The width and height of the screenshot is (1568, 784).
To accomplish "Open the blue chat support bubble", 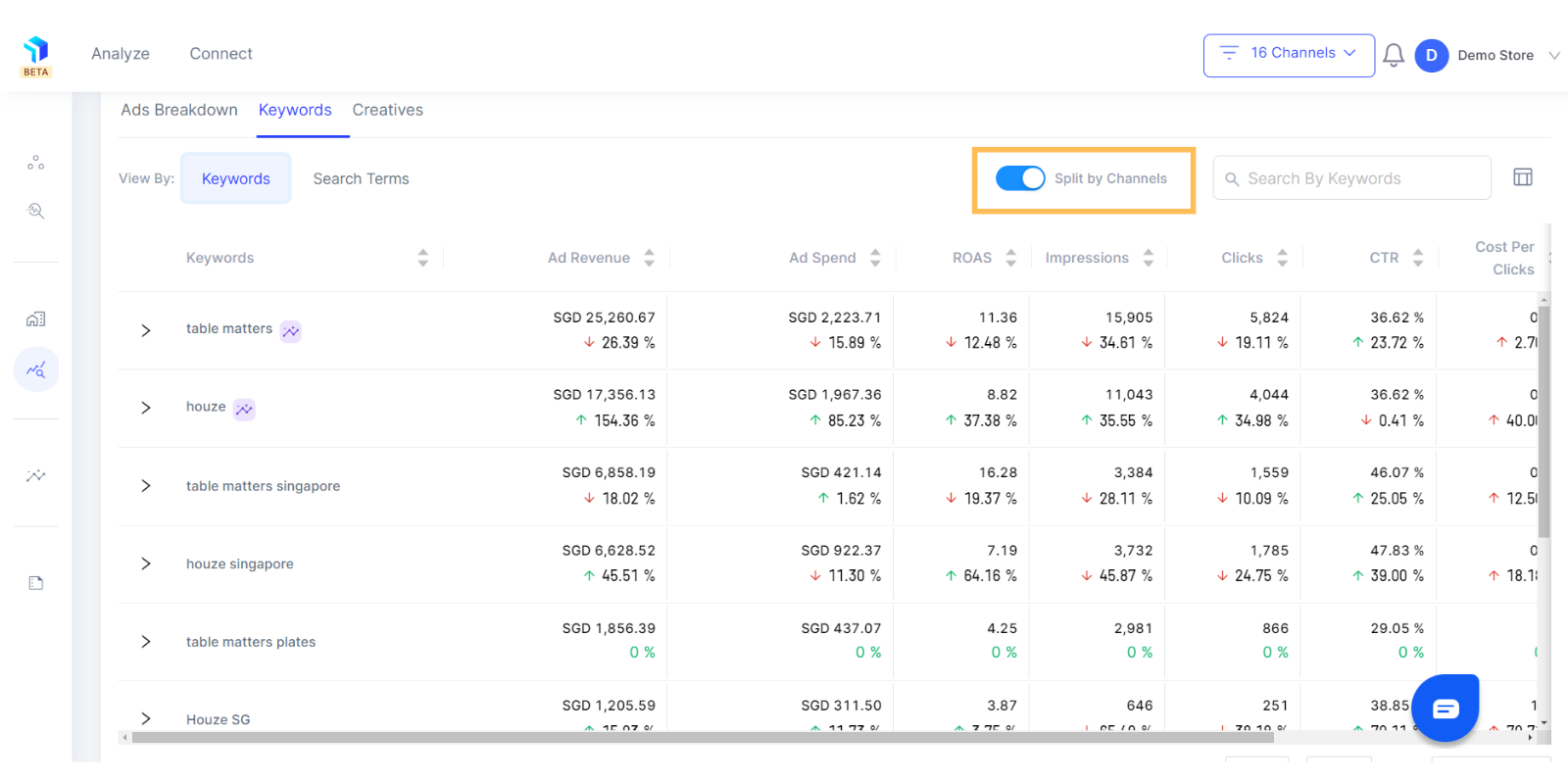I will tap(1445, 708).
